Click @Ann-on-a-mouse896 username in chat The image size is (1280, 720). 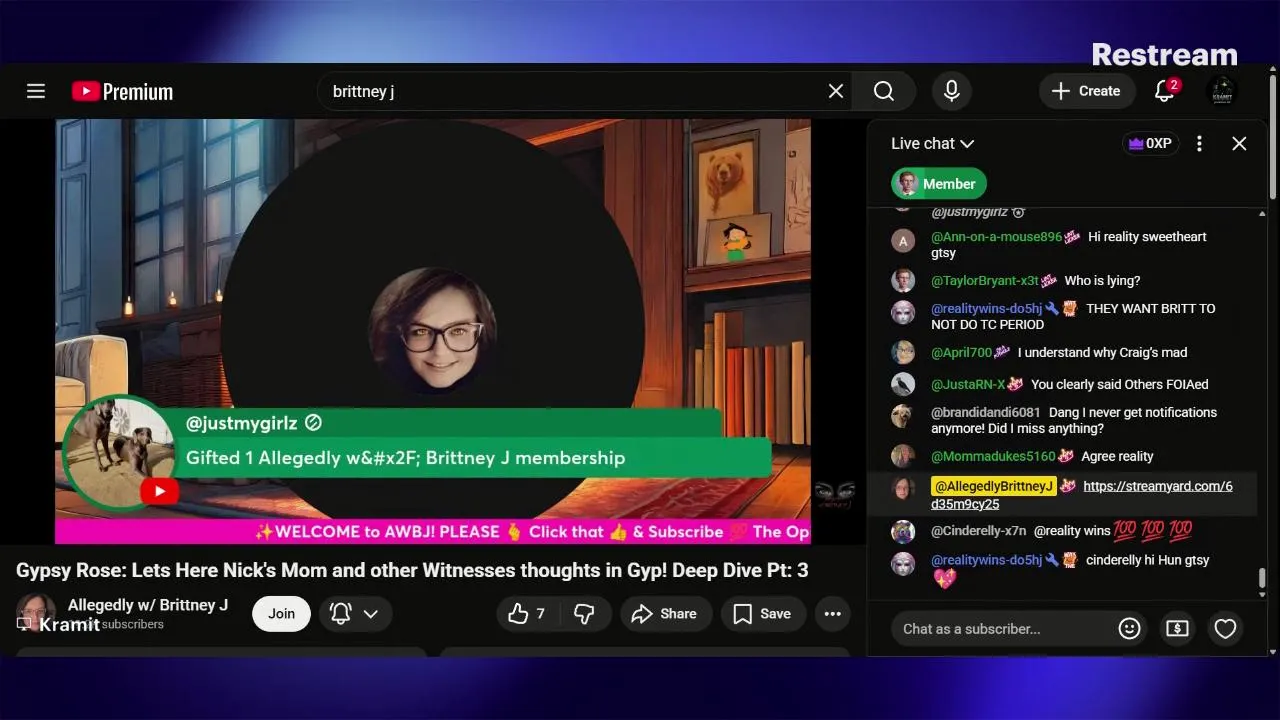click(996, 237)
